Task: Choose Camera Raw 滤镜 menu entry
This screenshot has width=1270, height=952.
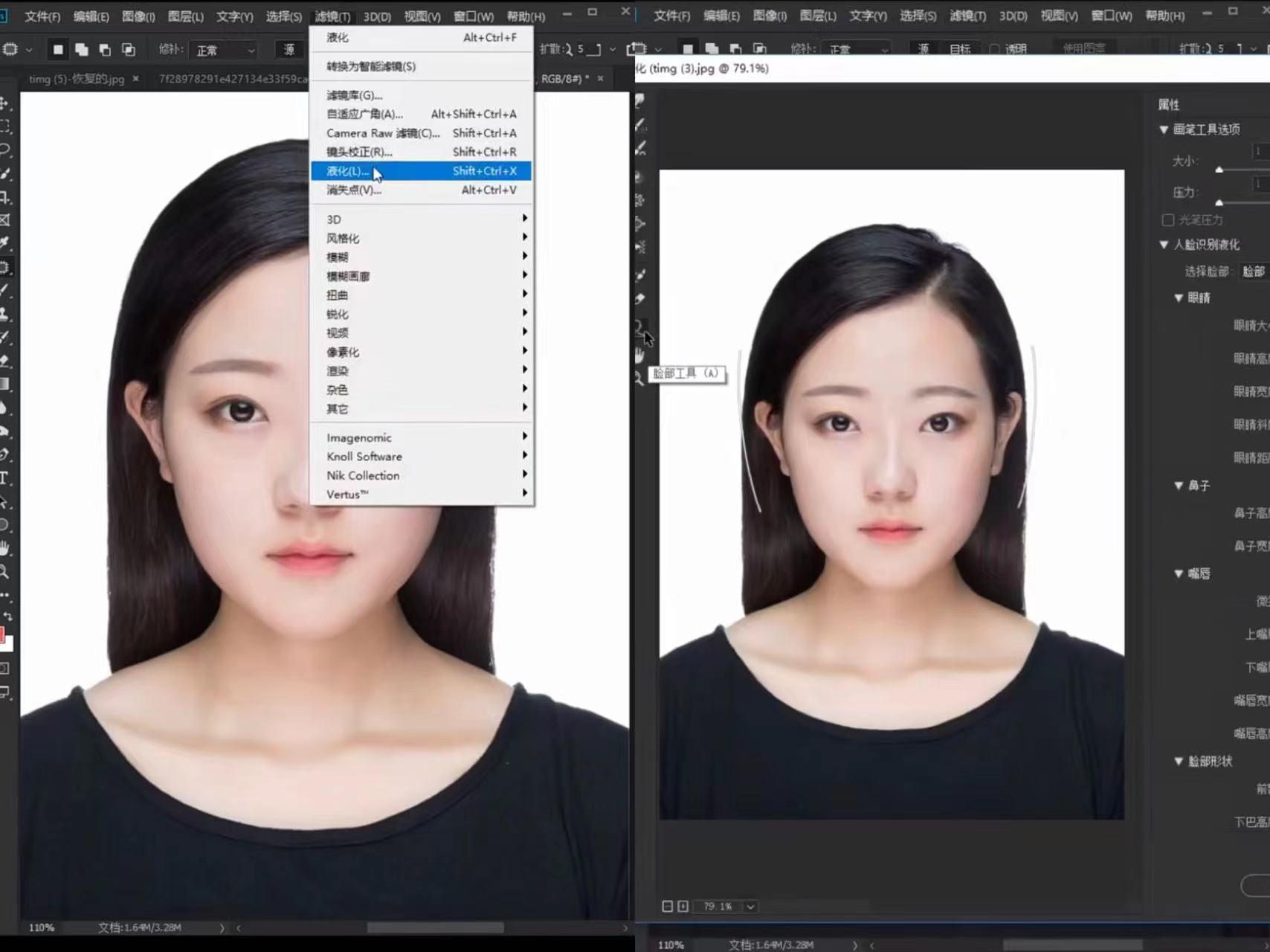Action: pyautogui.click(x=421, y=133)
